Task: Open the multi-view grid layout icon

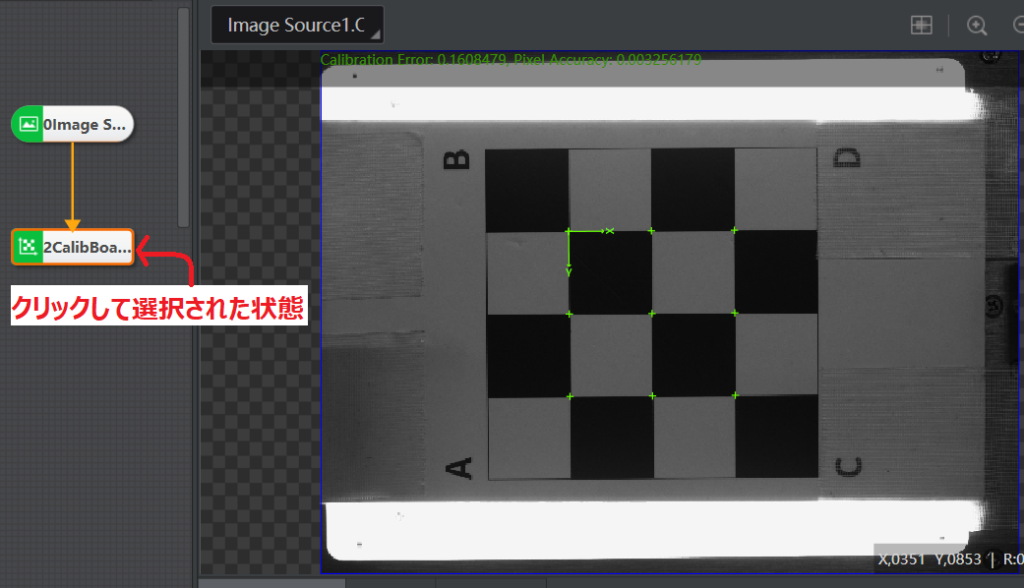Action: 921,25
